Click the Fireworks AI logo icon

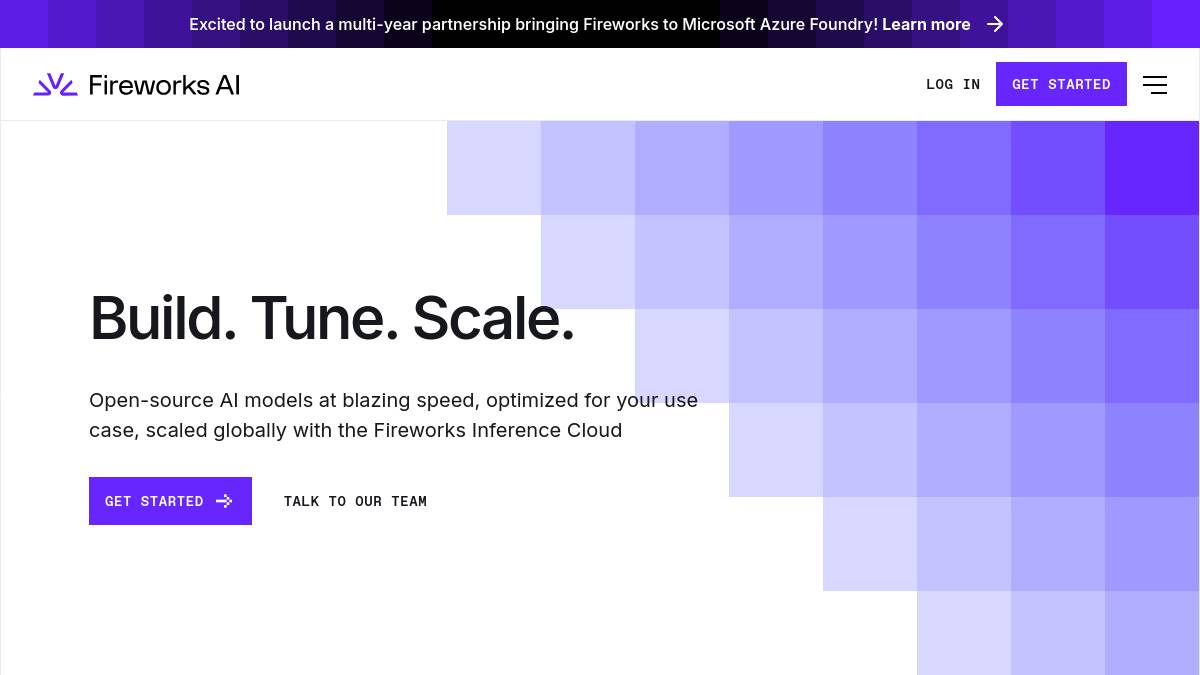click(55, 85)
